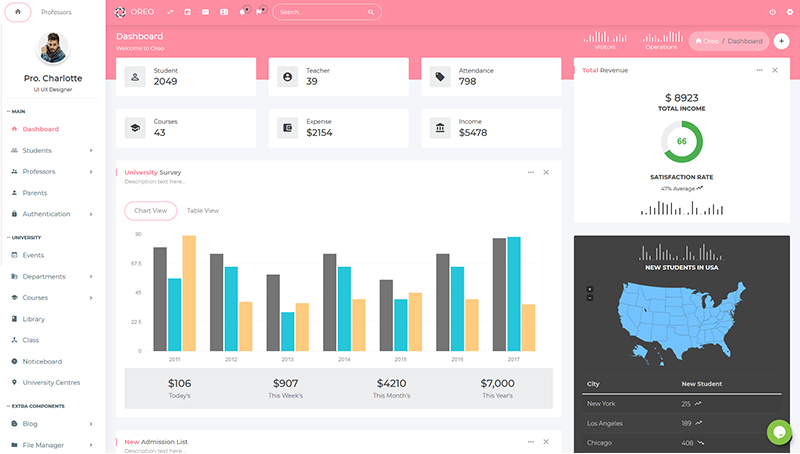Switch to the Professors sidebar tab

coord(56,12)
